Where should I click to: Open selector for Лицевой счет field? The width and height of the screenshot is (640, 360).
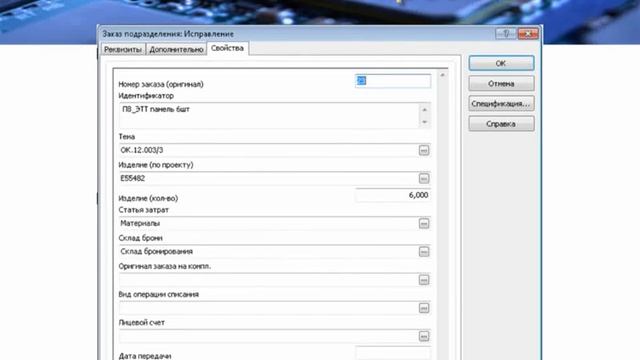(424, 336)
